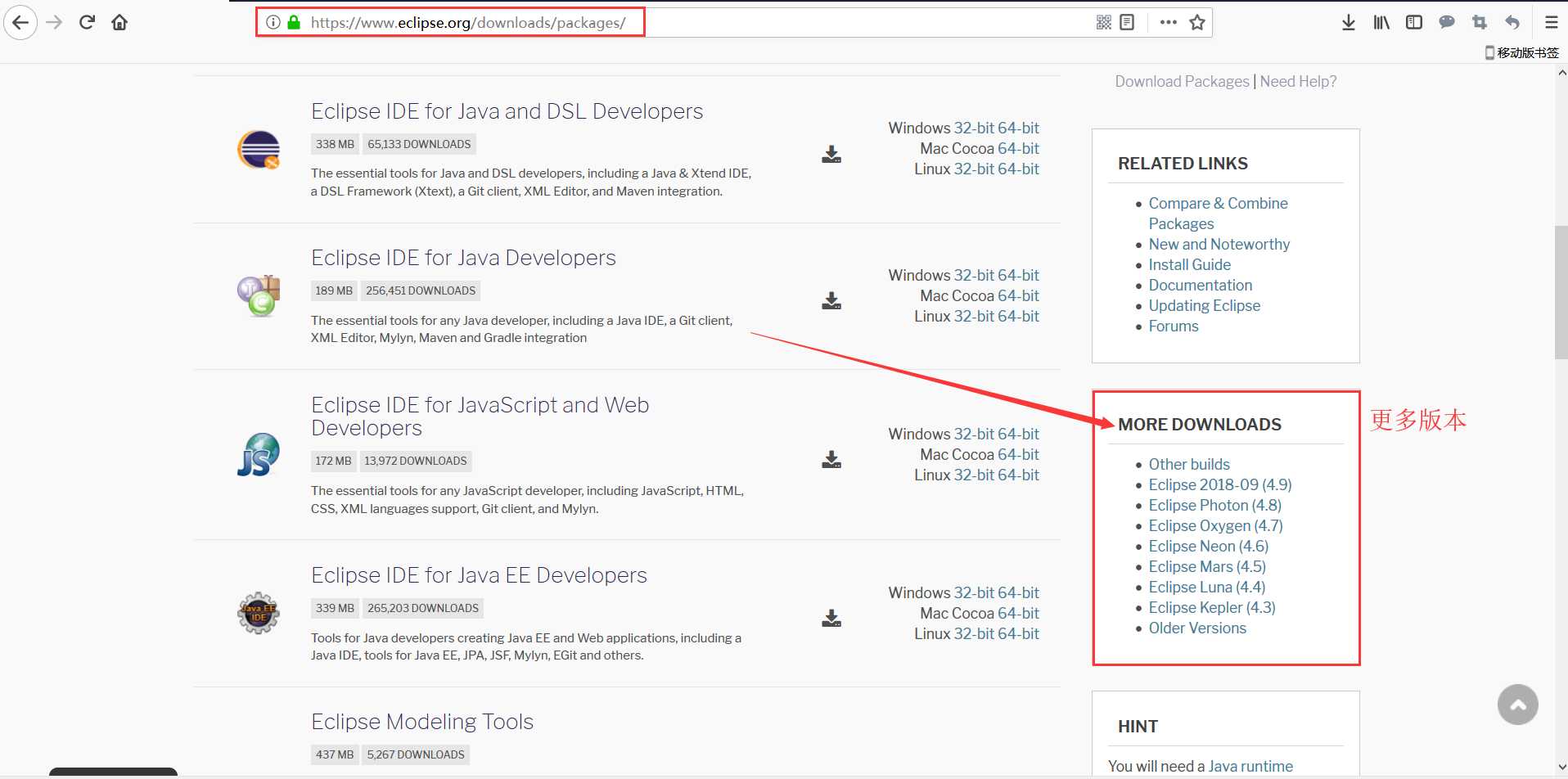Open page actions three-dot menu

click(1168, 22)
